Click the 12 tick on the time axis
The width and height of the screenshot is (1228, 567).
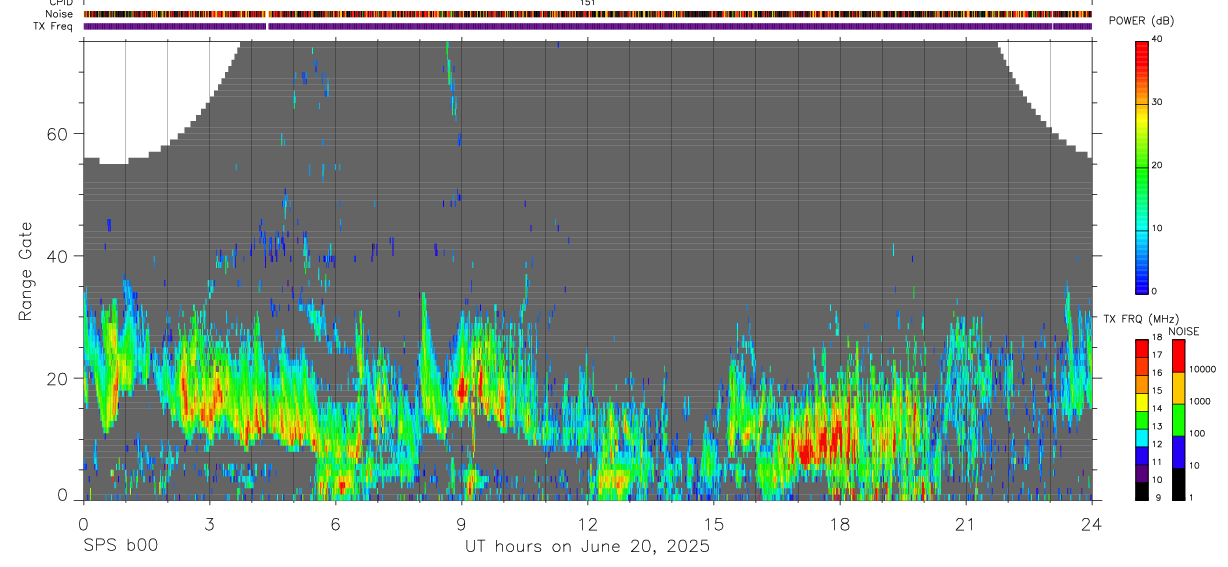pyautogui.click(x=587, y=524)
